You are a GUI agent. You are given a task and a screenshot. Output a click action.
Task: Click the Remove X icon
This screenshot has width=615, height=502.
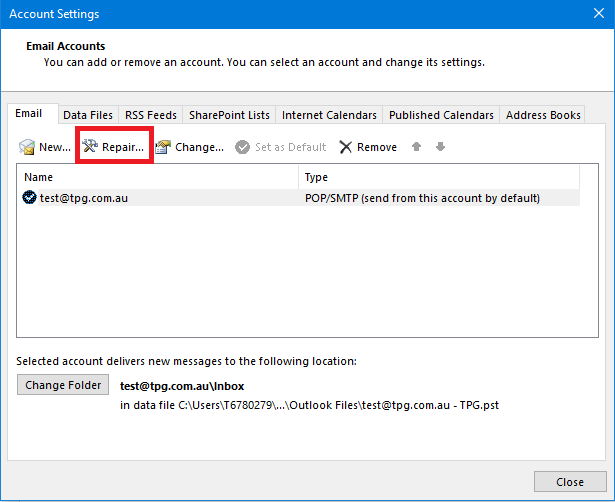pyautogui.click(x=346, y=147)
